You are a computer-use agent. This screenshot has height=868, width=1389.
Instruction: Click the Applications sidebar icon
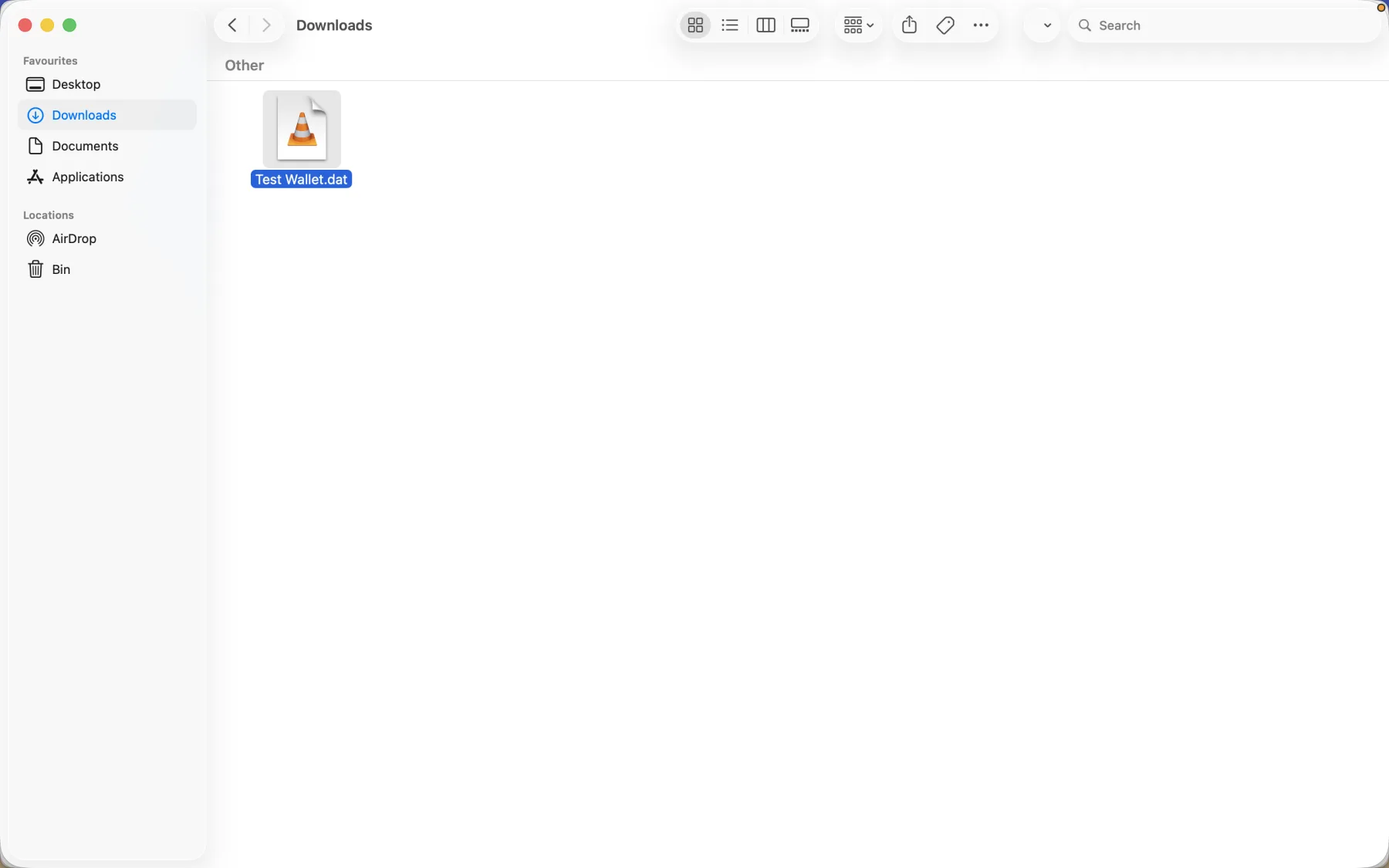click(35, 177)
